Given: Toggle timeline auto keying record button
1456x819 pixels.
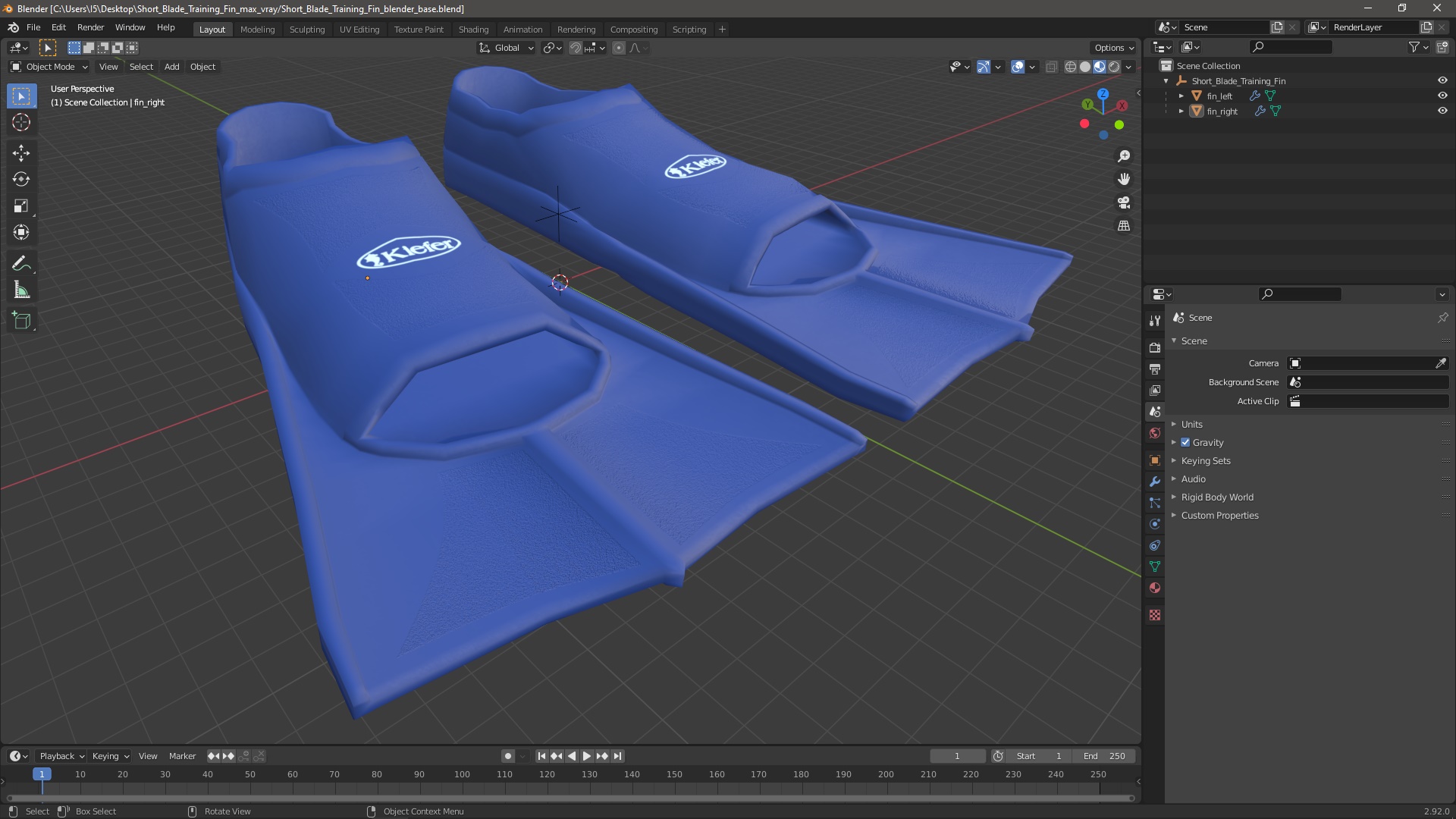Looking at the screenshot, I should (507, 756).
